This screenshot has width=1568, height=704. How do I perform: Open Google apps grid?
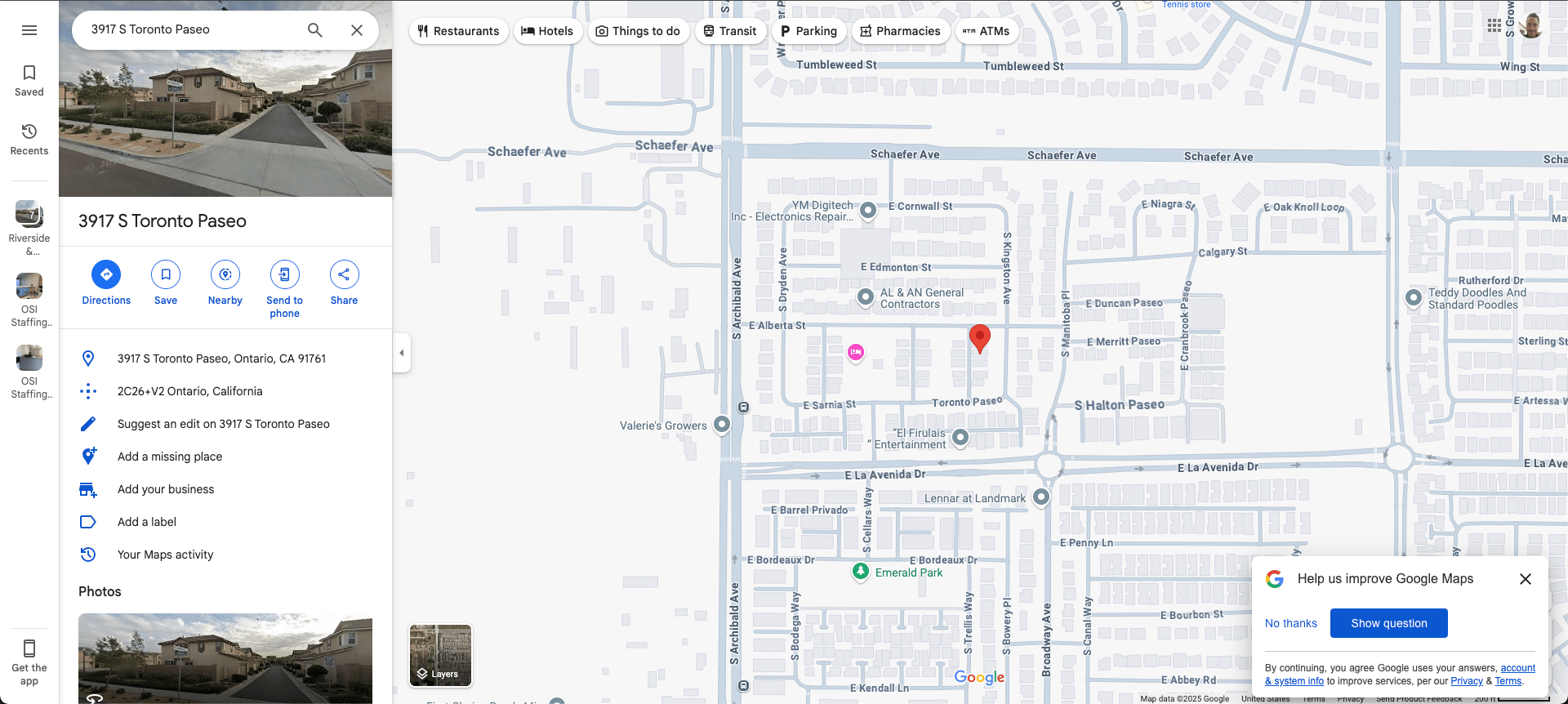[1494, 25]
